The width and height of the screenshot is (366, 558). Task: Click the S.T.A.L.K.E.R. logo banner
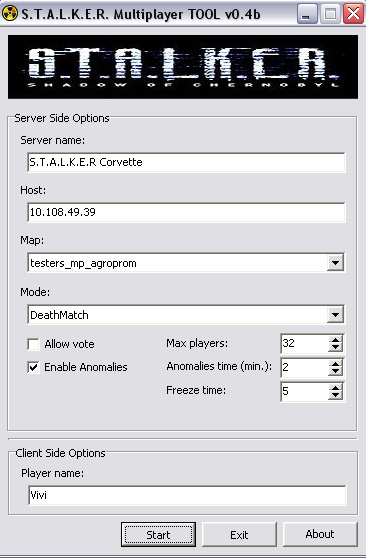tap(183, 67)
